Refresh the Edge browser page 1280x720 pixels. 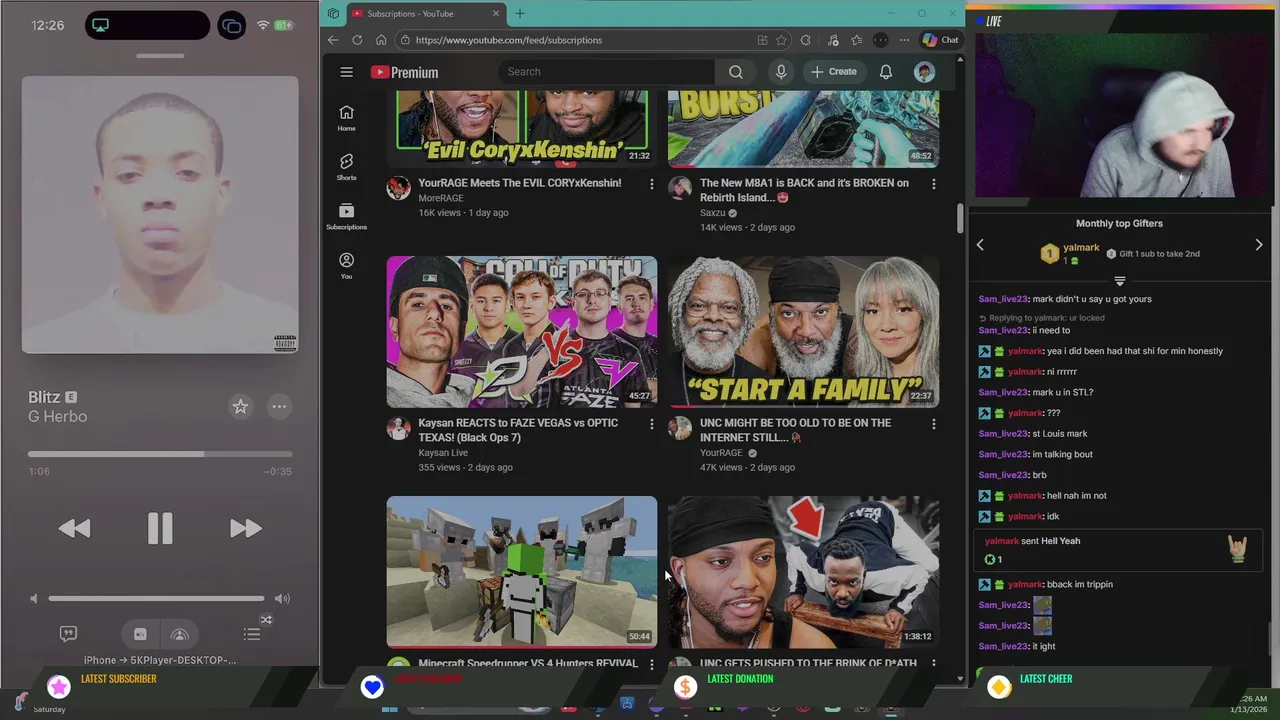pos(357,40)
